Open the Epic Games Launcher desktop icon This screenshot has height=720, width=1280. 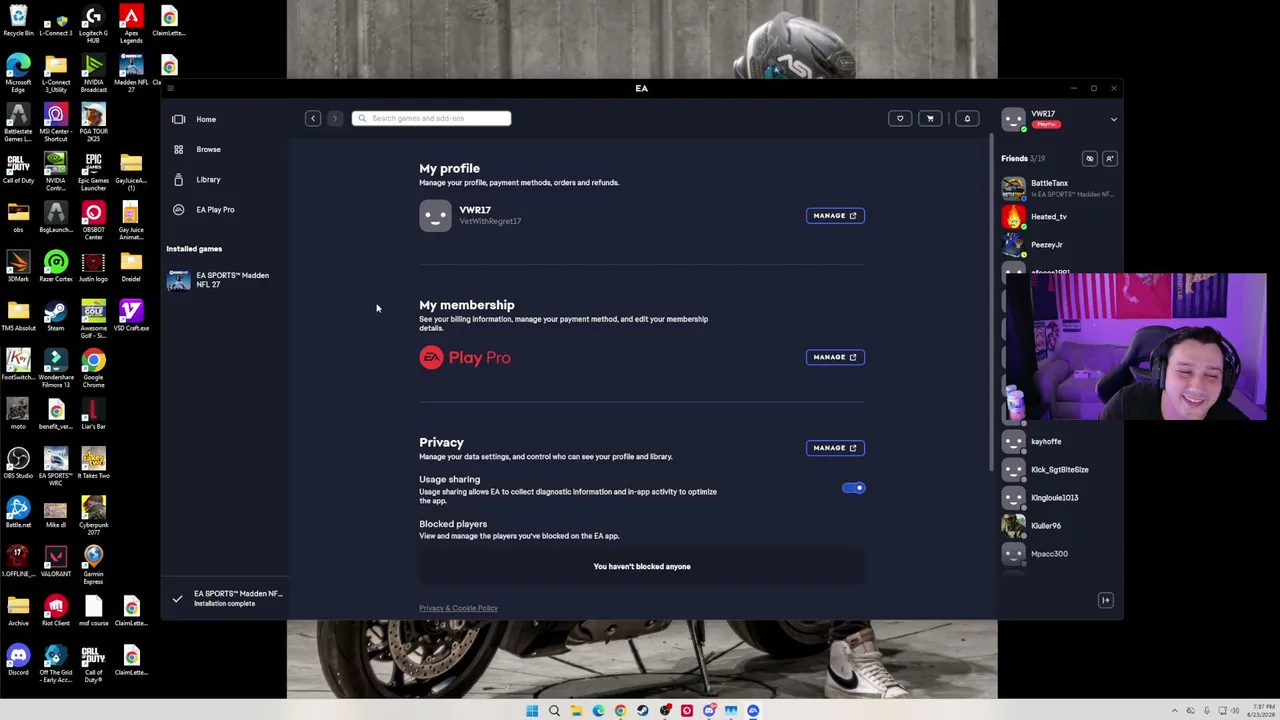point(93,171)
